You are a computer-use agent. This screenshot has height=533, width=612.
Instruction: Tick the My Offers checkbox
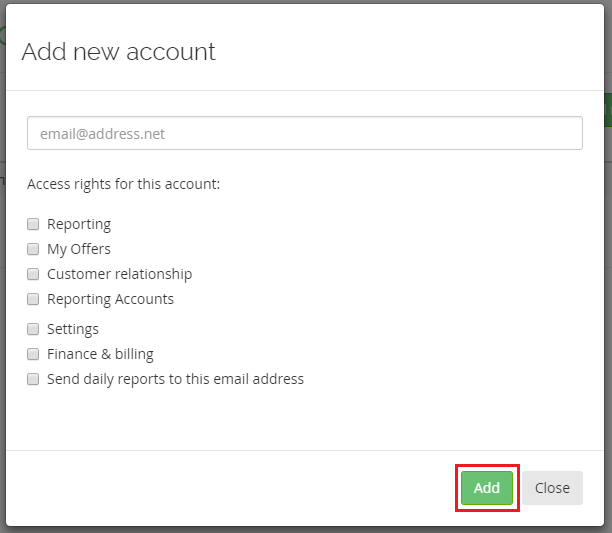click(33, 249)
